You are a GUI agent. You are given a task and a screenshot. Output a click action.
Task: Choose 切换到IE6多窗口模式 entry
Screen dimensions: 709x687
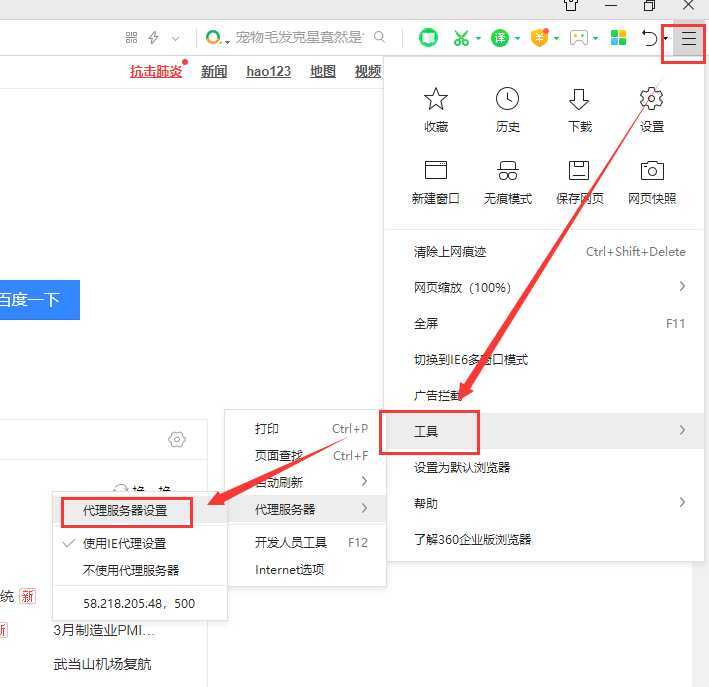pyautogui.click(x=544, y=360)
